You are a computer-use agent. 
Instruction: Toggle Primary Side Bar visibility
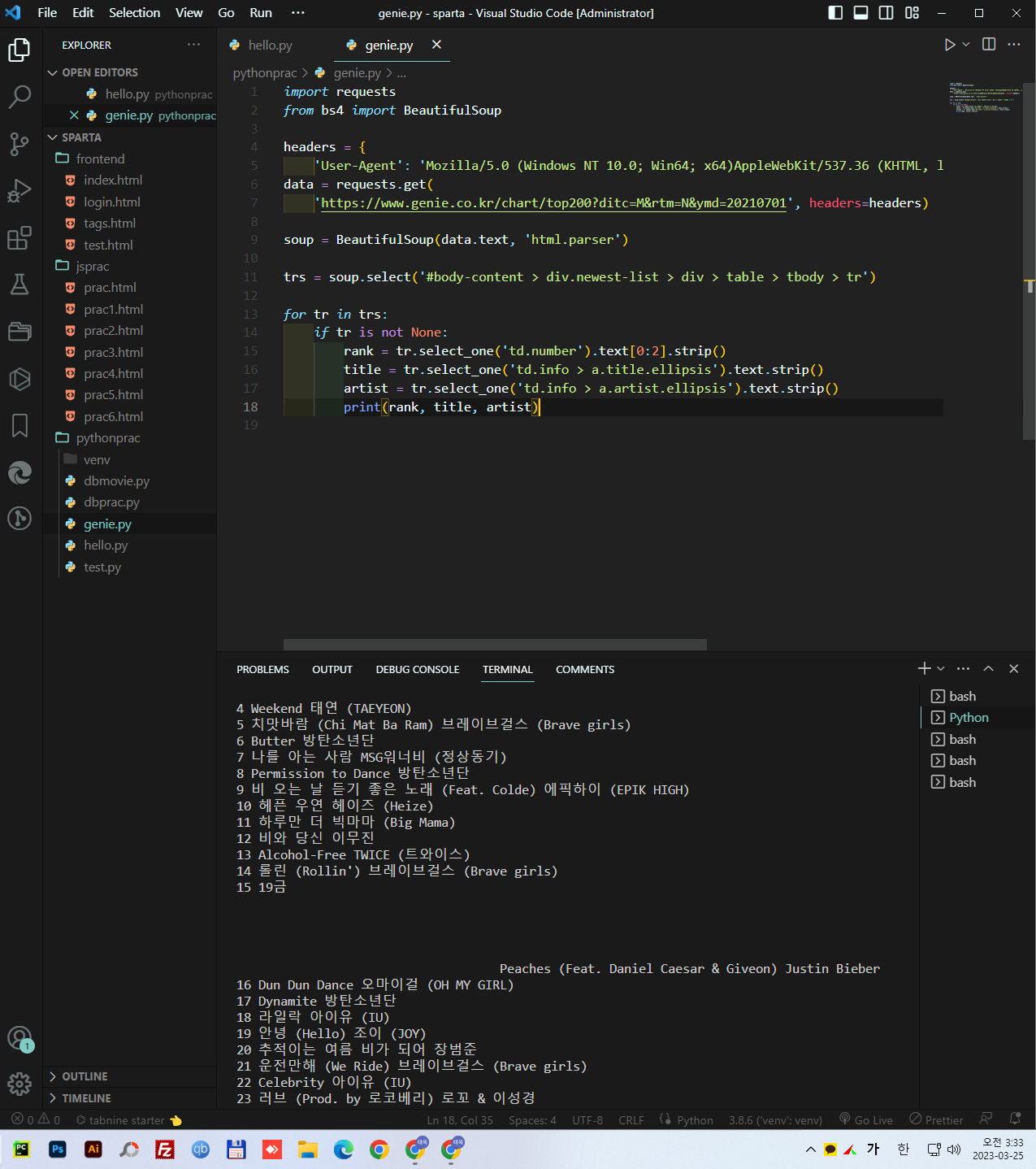pos(835,13)
